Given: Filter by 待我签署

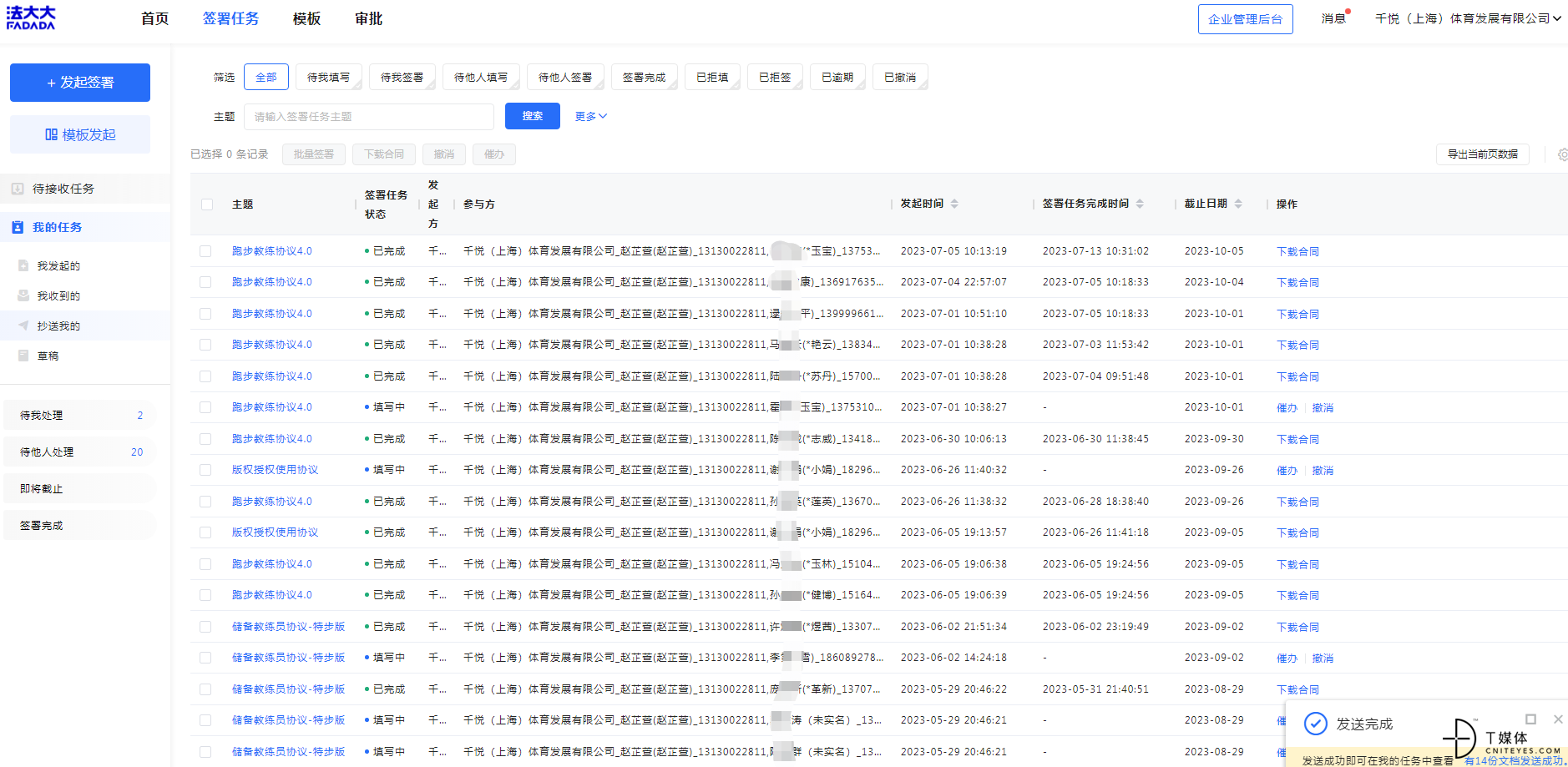Looking at the screenshot, I should [x=402, y=77].
